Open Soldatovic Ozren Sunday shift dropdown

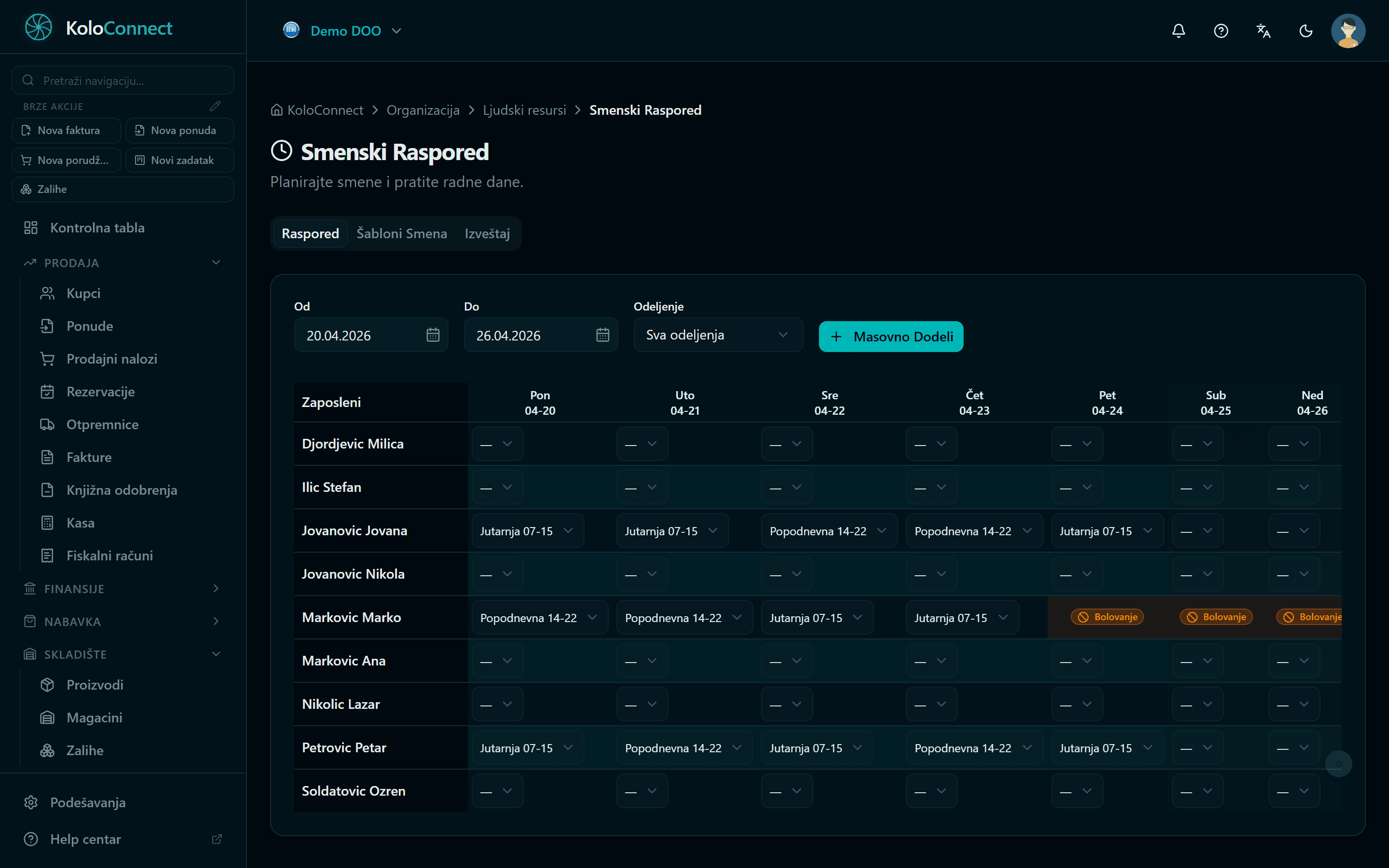[1294, 791]
